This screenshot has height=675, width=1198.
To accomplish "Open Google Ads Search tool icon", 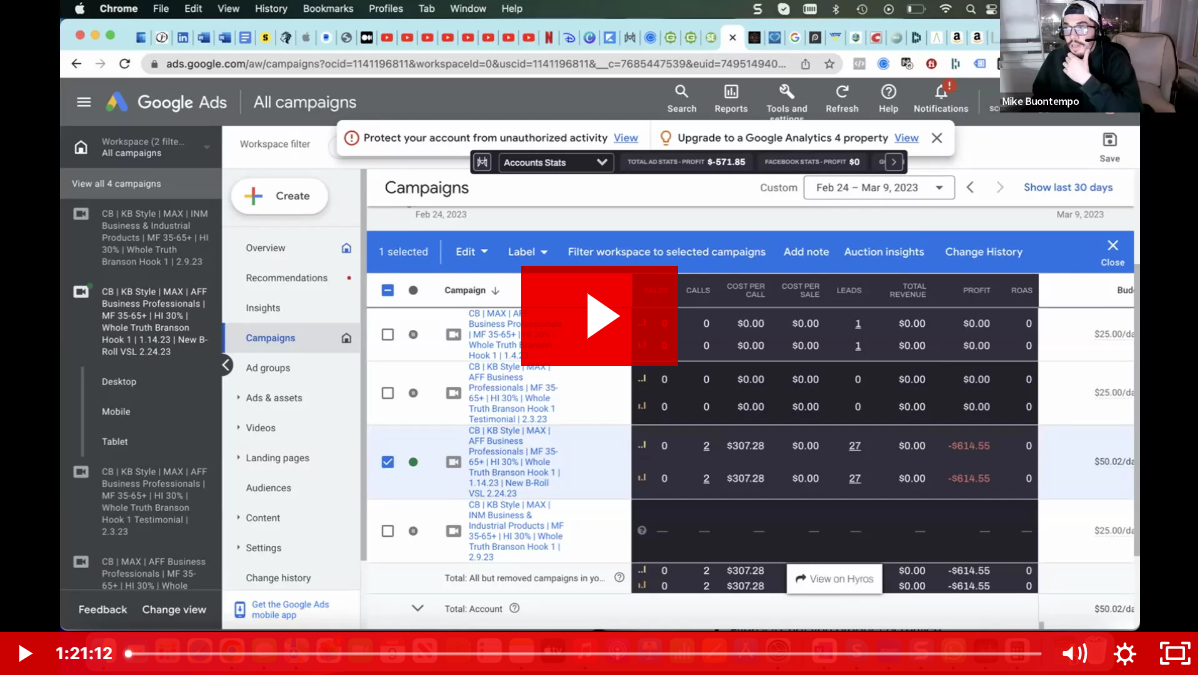I will [681, 92].
